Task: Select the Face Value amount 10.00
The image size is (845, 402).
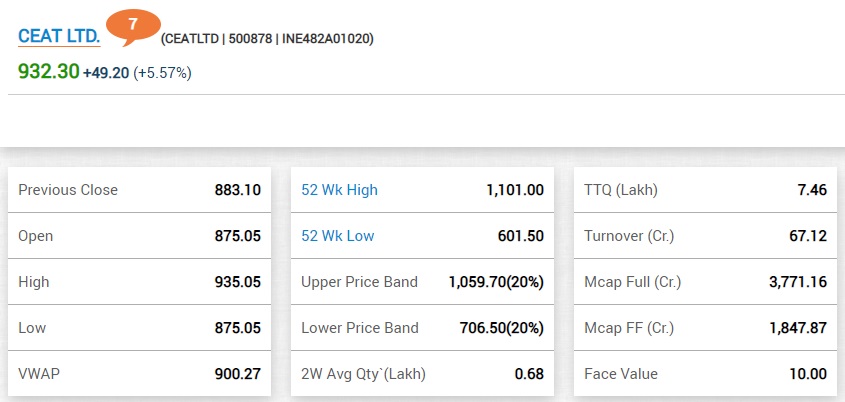Action: (x=809, y=373)
